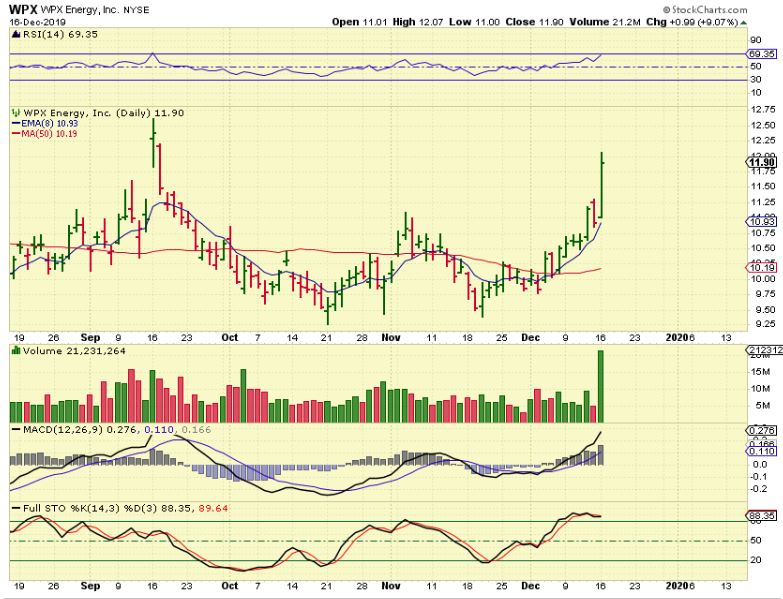Click the tallest green volume bar on Dec 16
Image resolution: width=783 pixels, height=599 pixels.
pyautogui.click(x=601, y=386)
